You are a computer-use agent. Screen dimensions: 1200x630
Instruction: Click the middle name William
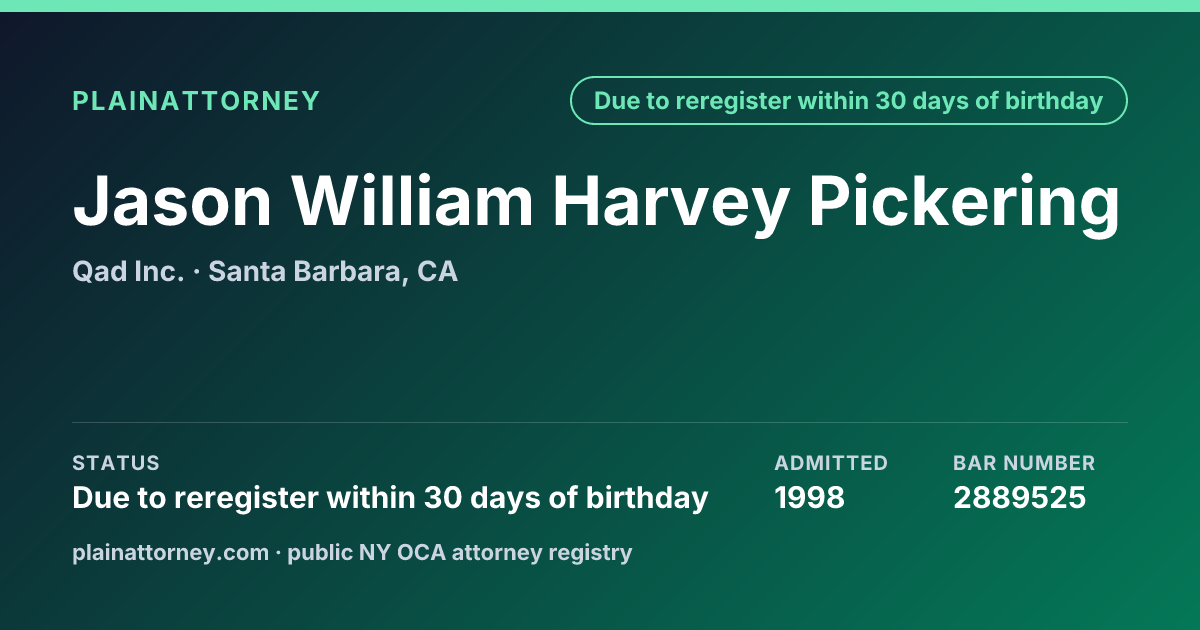click(412, 202)
